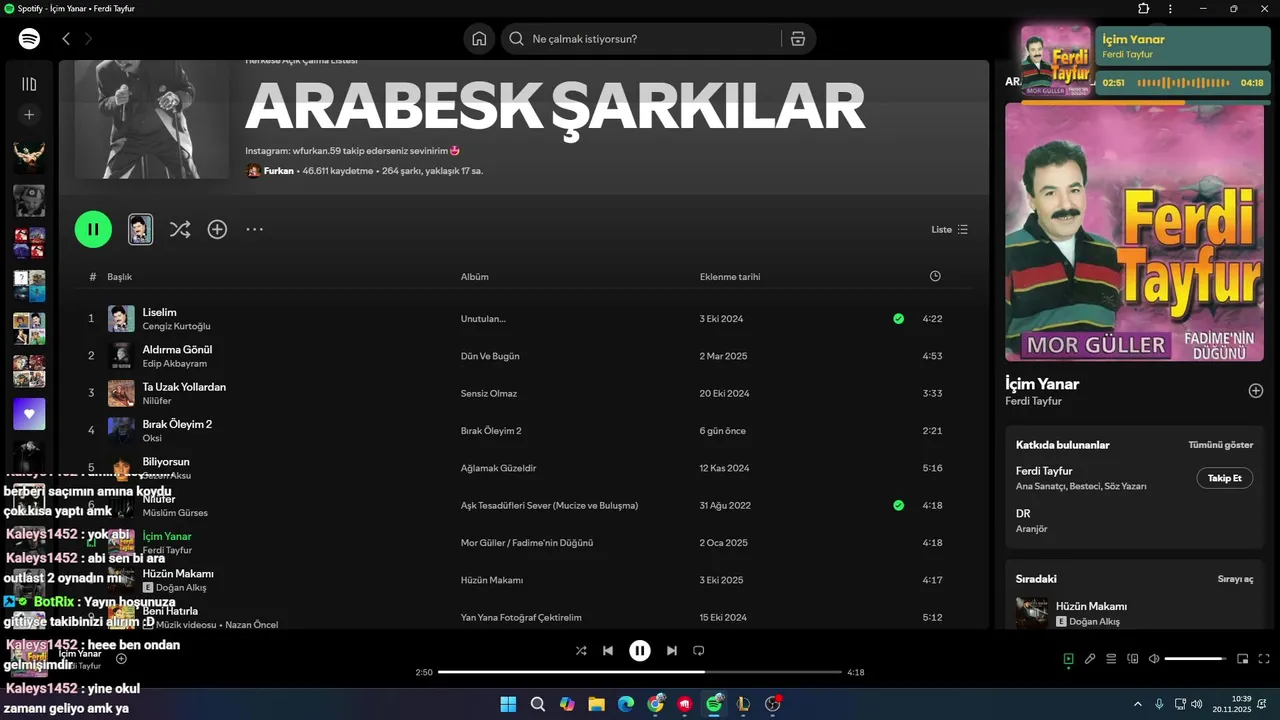Sort tracks by Başlık column header
The height and width of the screenshot is (720, 1280).
point(120,277)
